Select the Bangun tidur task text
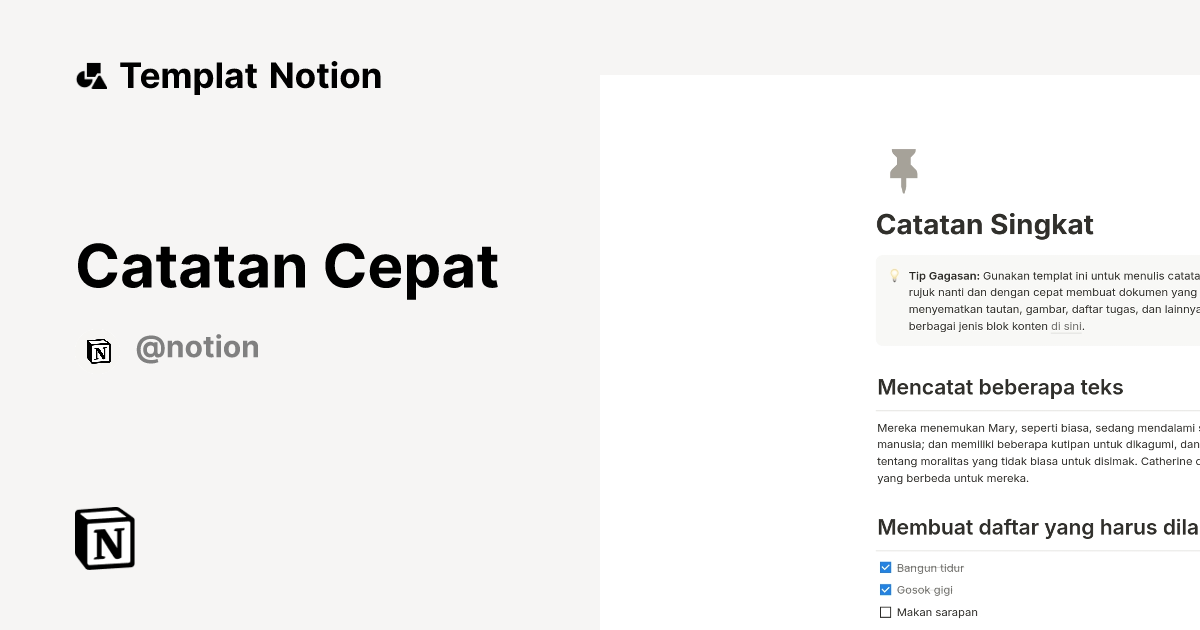Viewport: 1200px width, 630px height. pos(932,567)
